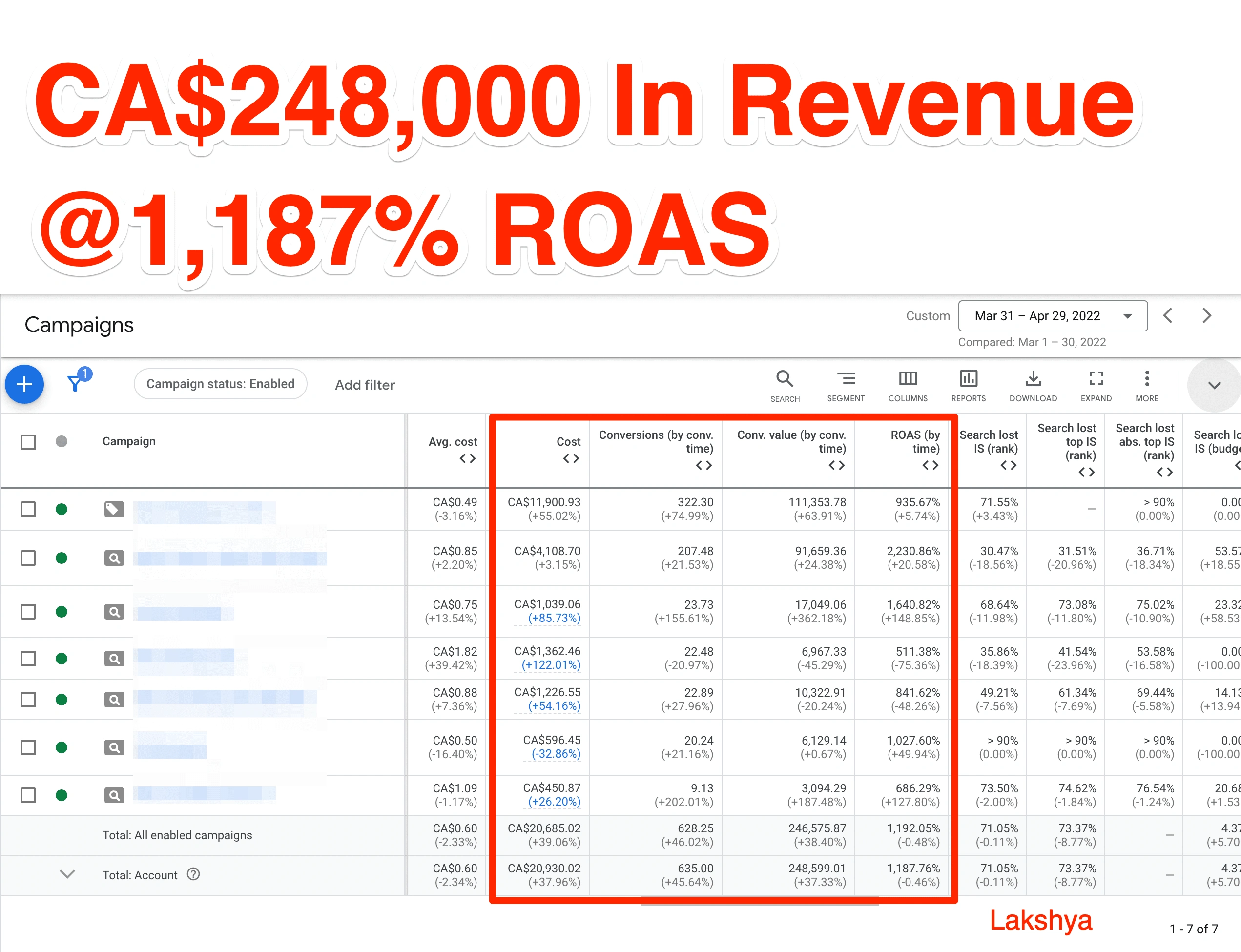Click search campaign icon in CA$596.45 row
Image resolution: width=1241 pixels, height=952 pixels.
pyautogui.click(x=114, y=747)
